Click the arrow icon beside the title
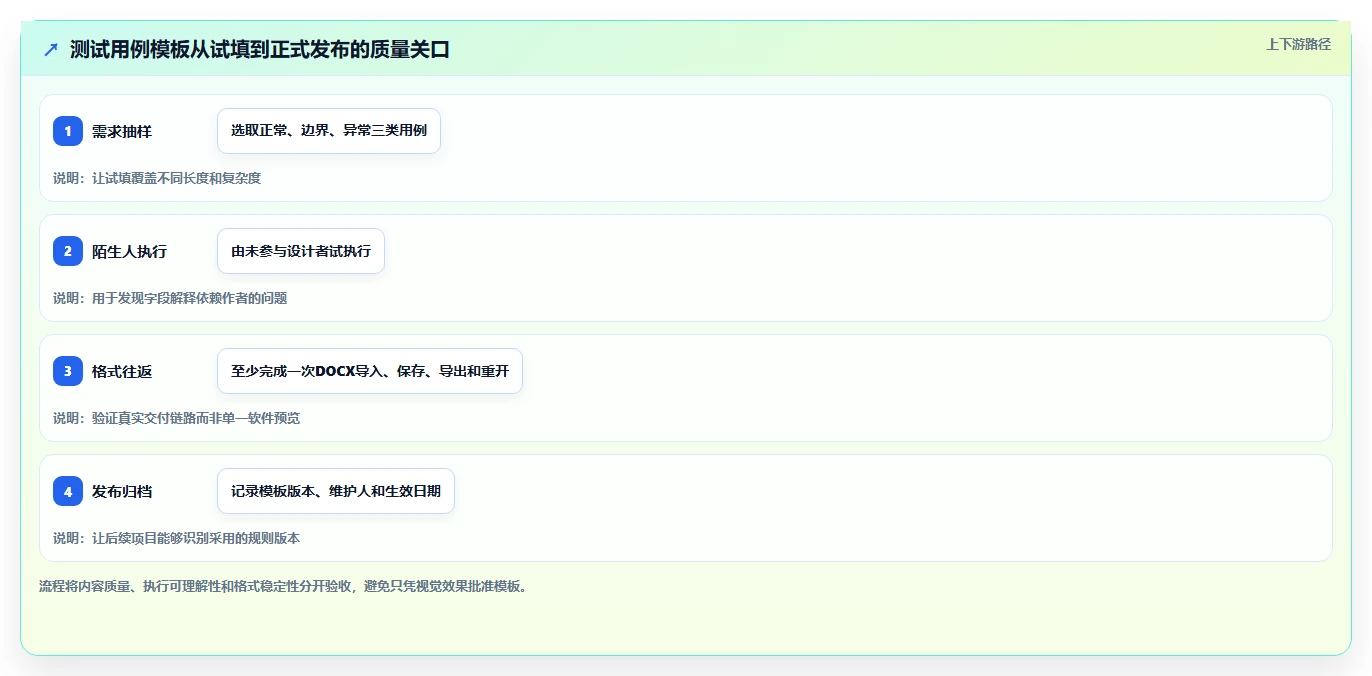 (51, 49)
